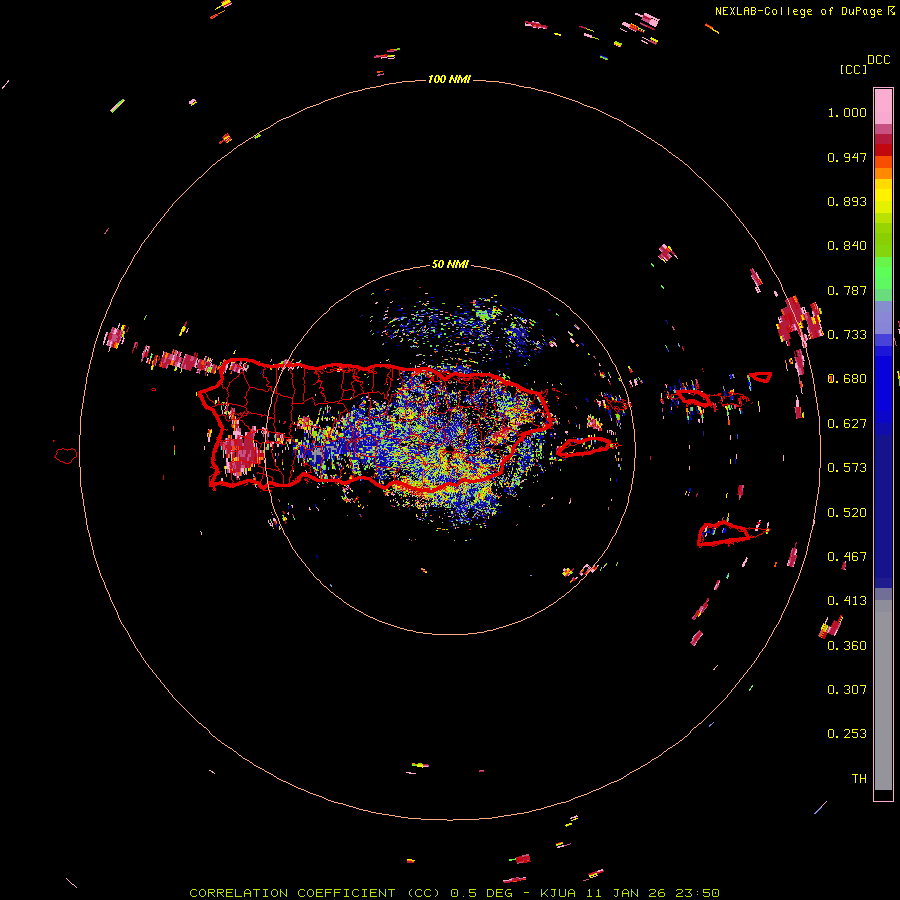
Task: Click the DCC label above the color scale
Action: [878, 60]
